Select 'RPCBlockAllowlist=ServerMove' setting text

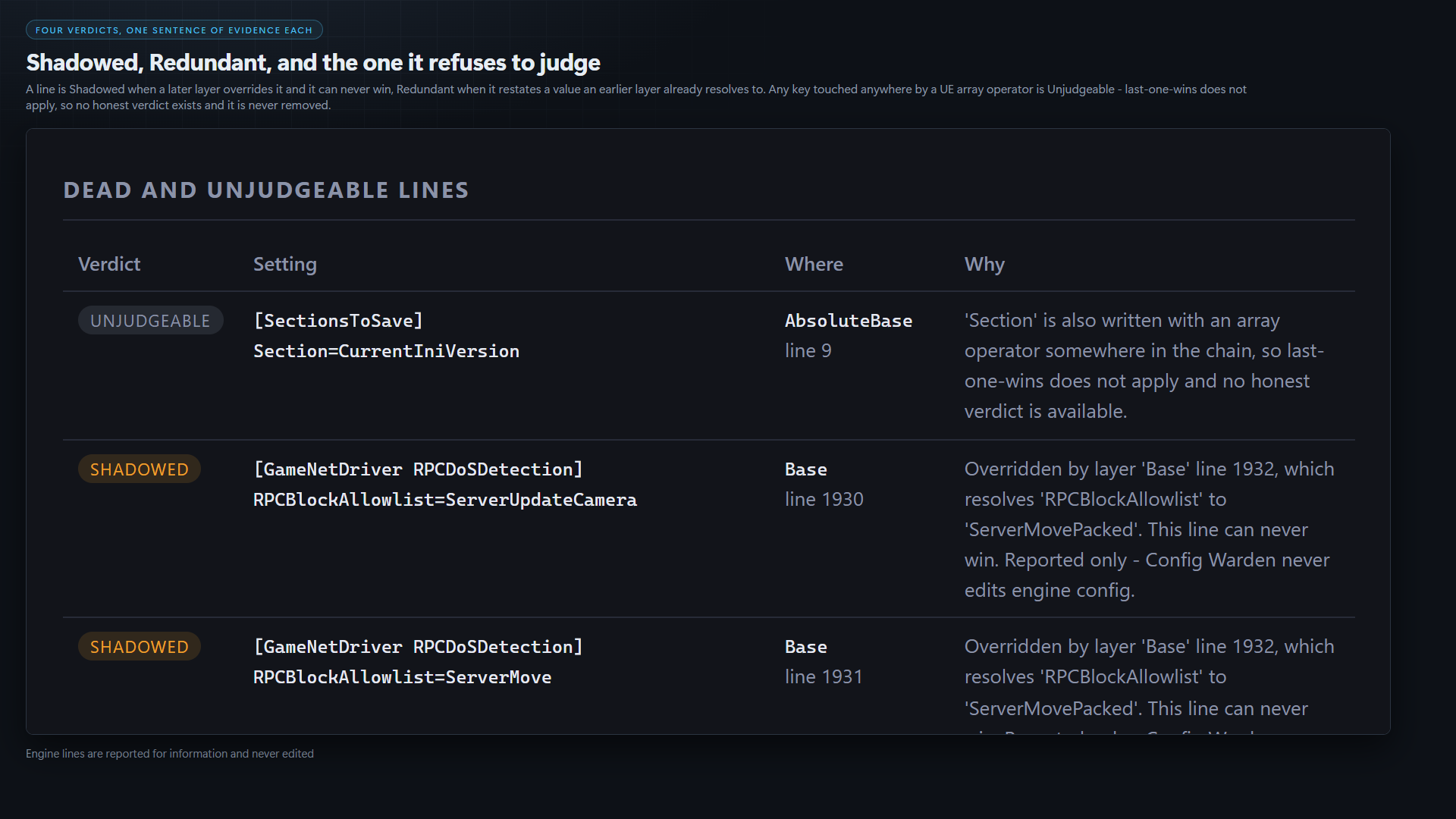pyautogui.click(x=402, y=677)
